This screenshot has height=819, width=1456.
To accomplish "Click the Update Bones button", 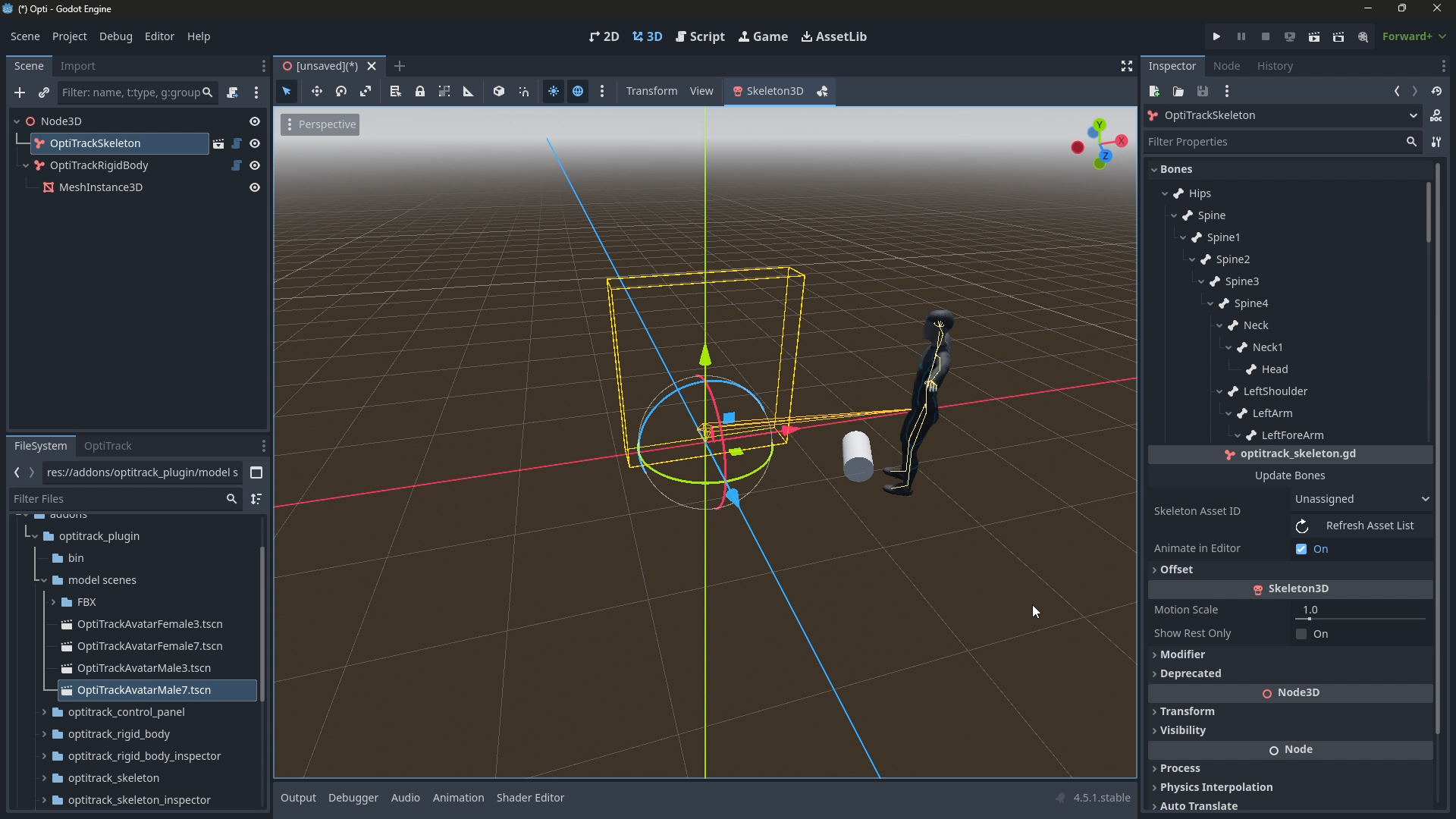I will point(1289,475).
